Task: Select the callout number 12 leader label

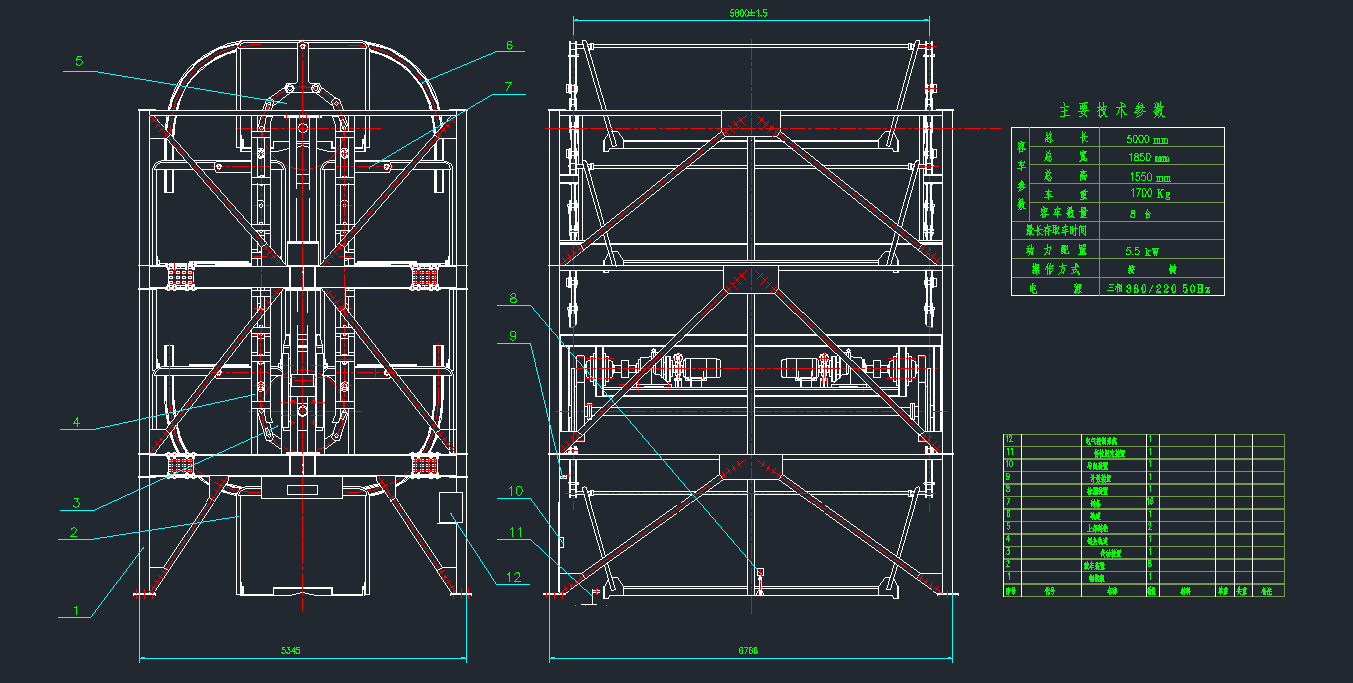Action: point(514,576)
